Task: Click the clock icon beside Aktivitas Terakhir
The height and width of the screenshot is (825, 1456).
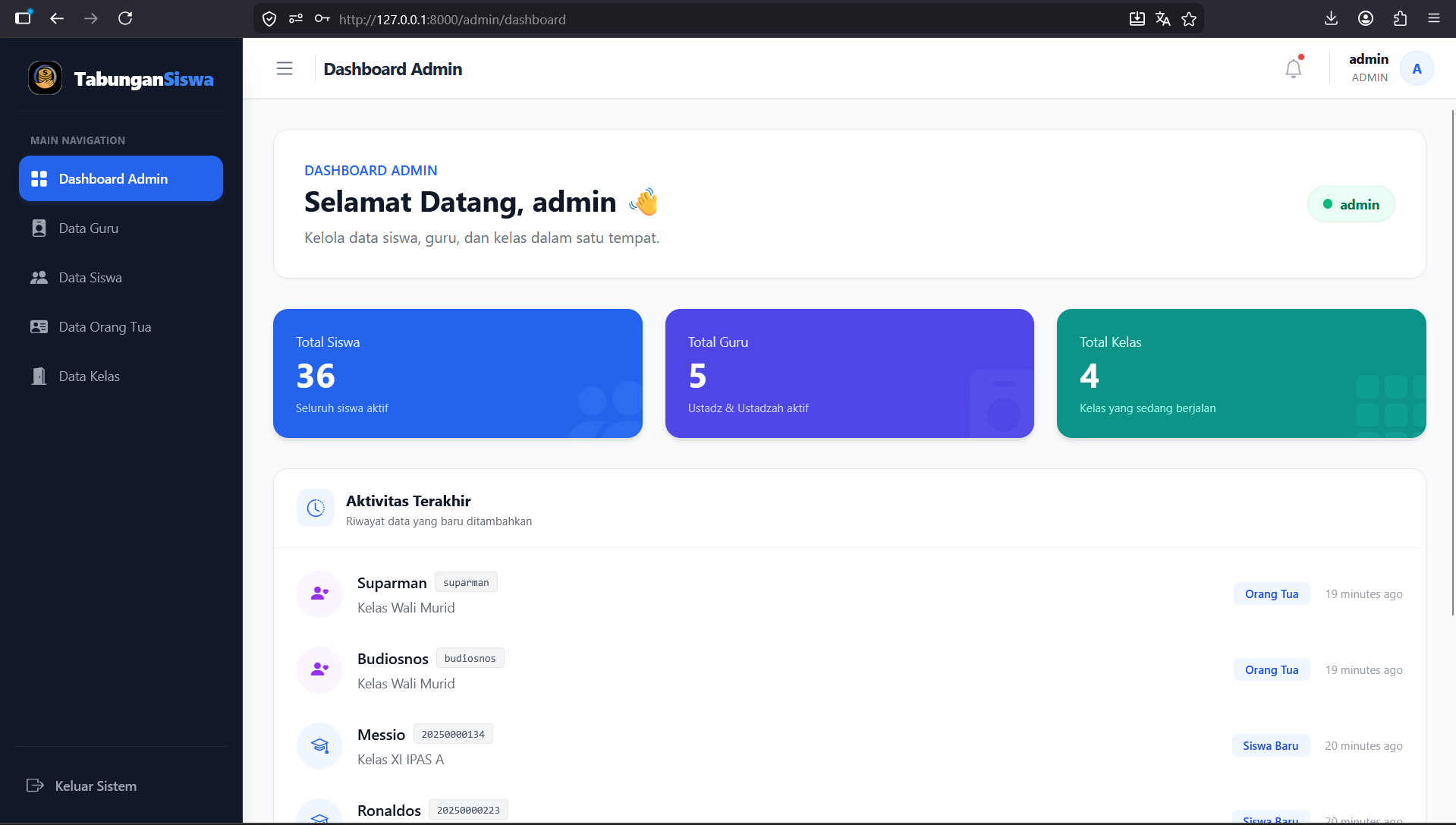Action: [316, 508]
